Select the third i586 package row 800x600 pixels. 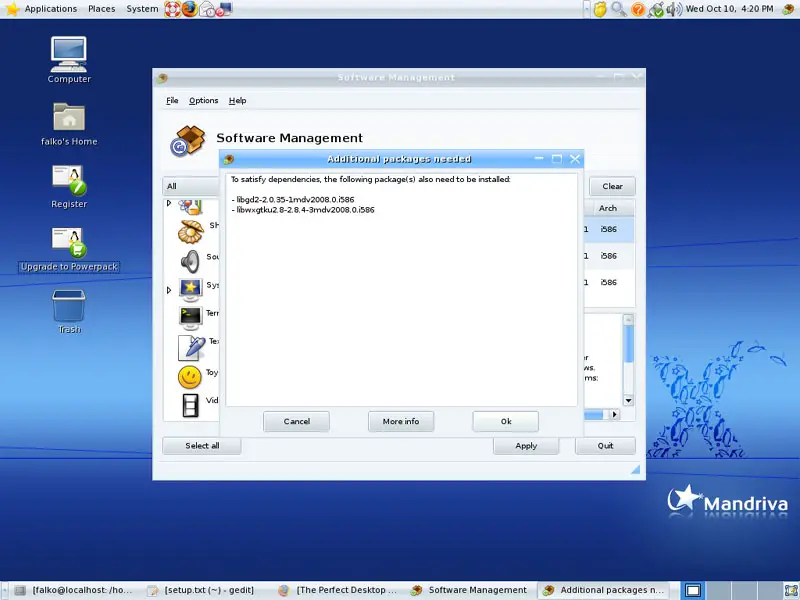point(609,283)
